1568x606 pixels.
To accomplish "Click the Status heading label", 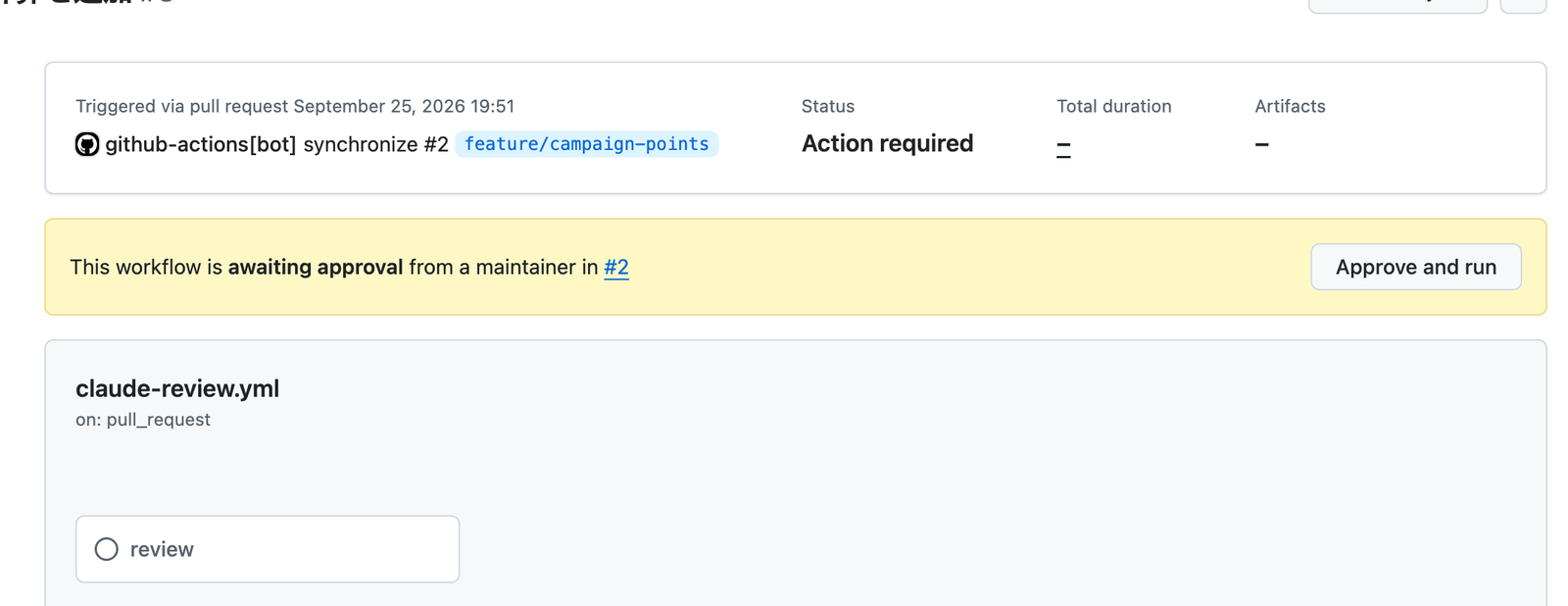I will click(828, 106).
